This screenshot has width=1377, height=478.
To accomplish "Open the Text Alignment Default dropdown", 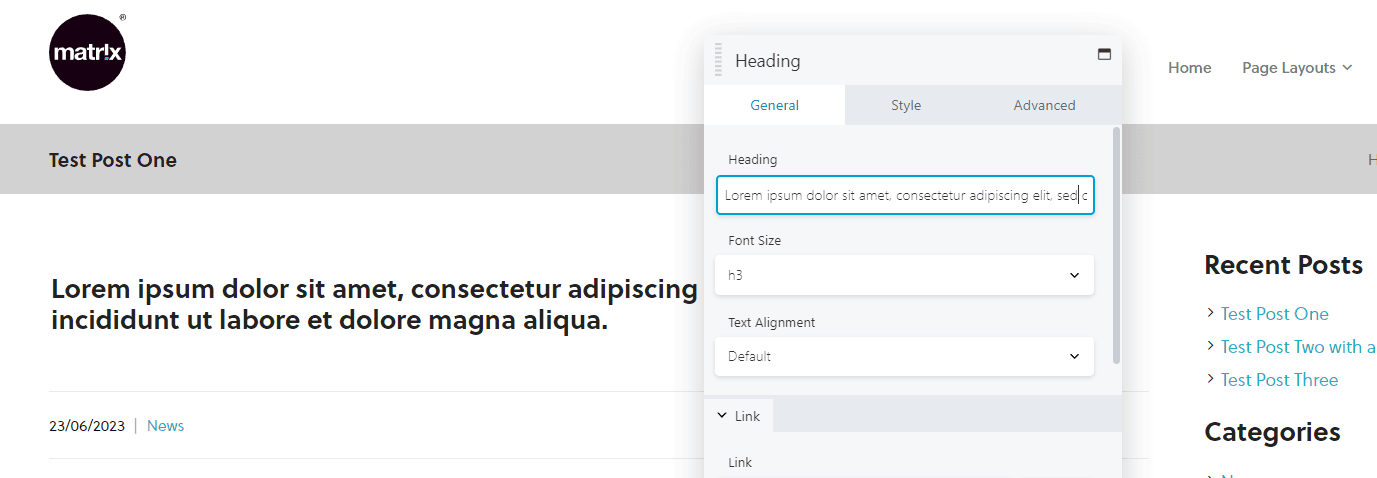I will point(904,356).
